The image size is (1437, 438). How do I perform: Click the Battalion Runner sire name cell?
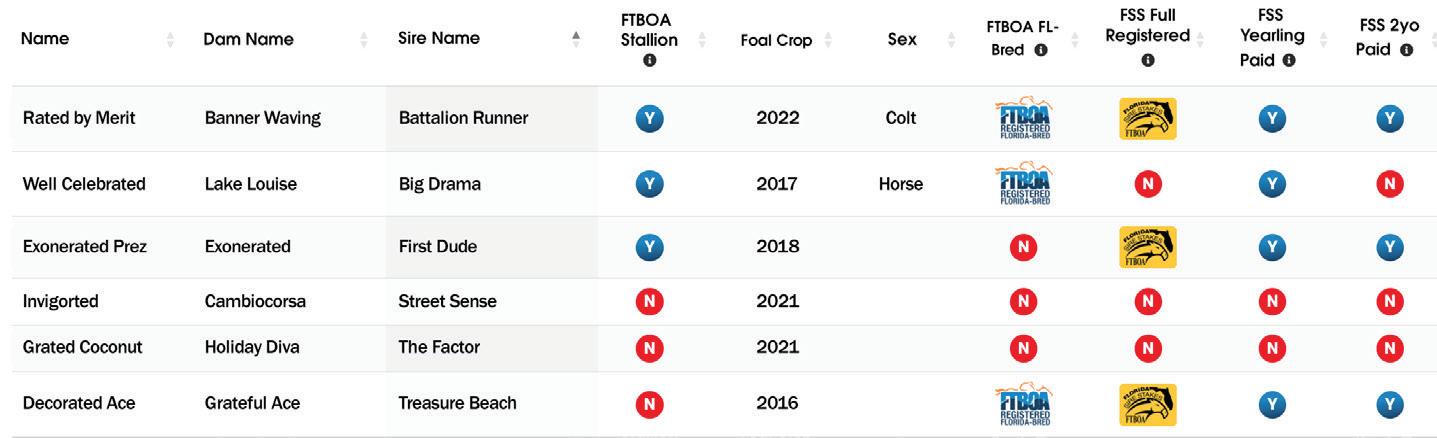[463, 118]
